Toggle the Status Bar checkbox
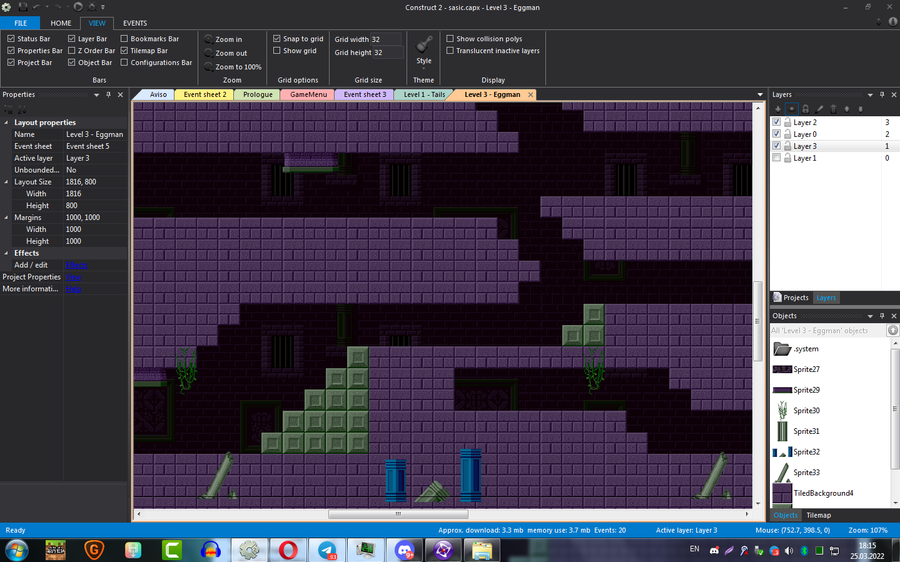 [11, 38]
